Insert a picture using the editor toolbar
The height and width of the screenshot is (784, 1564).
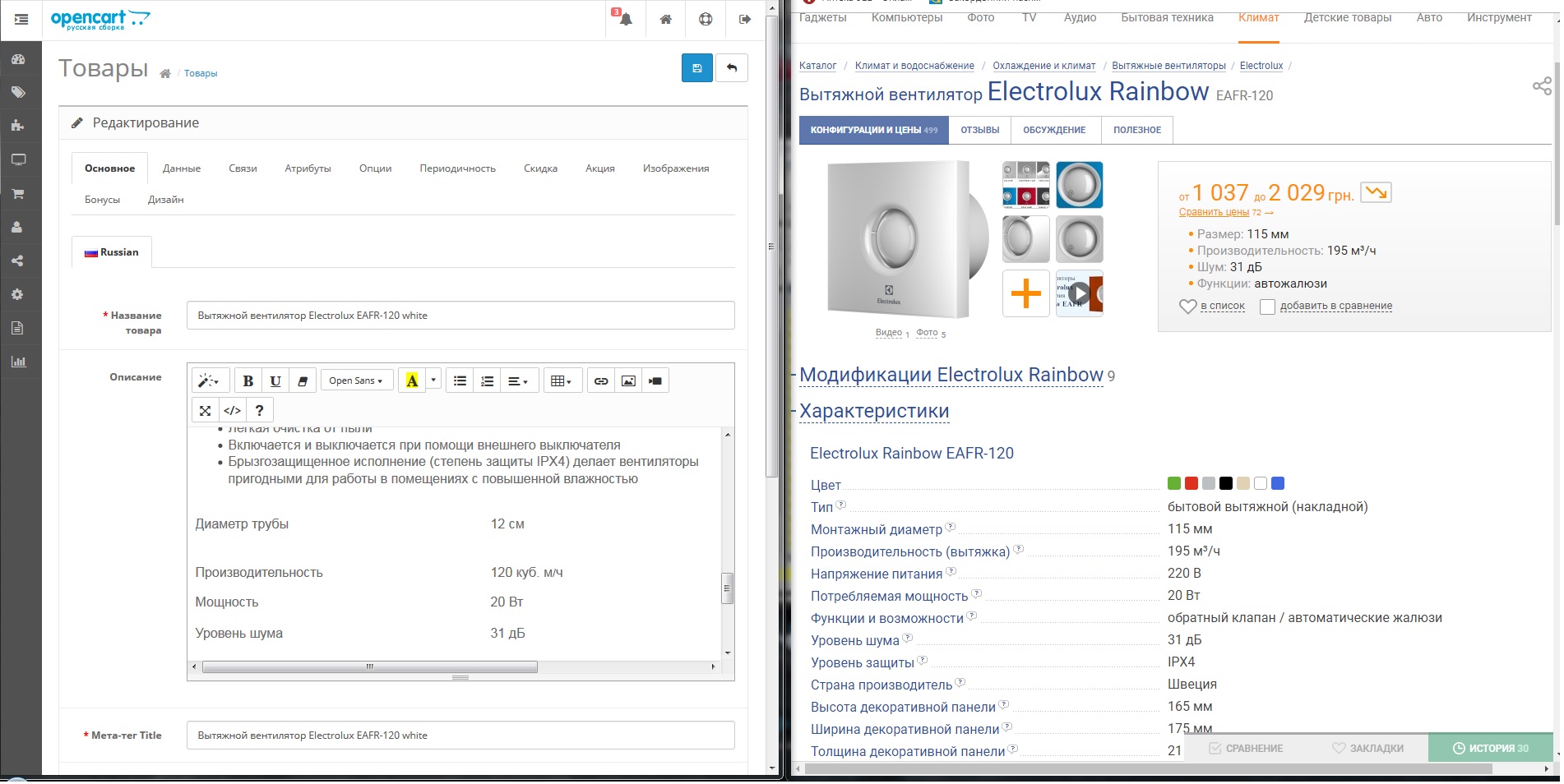(628, 380)
